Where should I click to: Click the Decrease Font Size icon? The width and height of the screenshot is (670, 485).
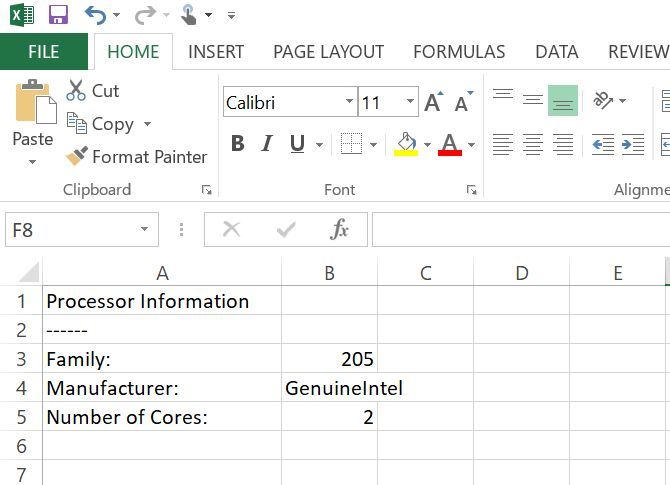click(462, 102)
